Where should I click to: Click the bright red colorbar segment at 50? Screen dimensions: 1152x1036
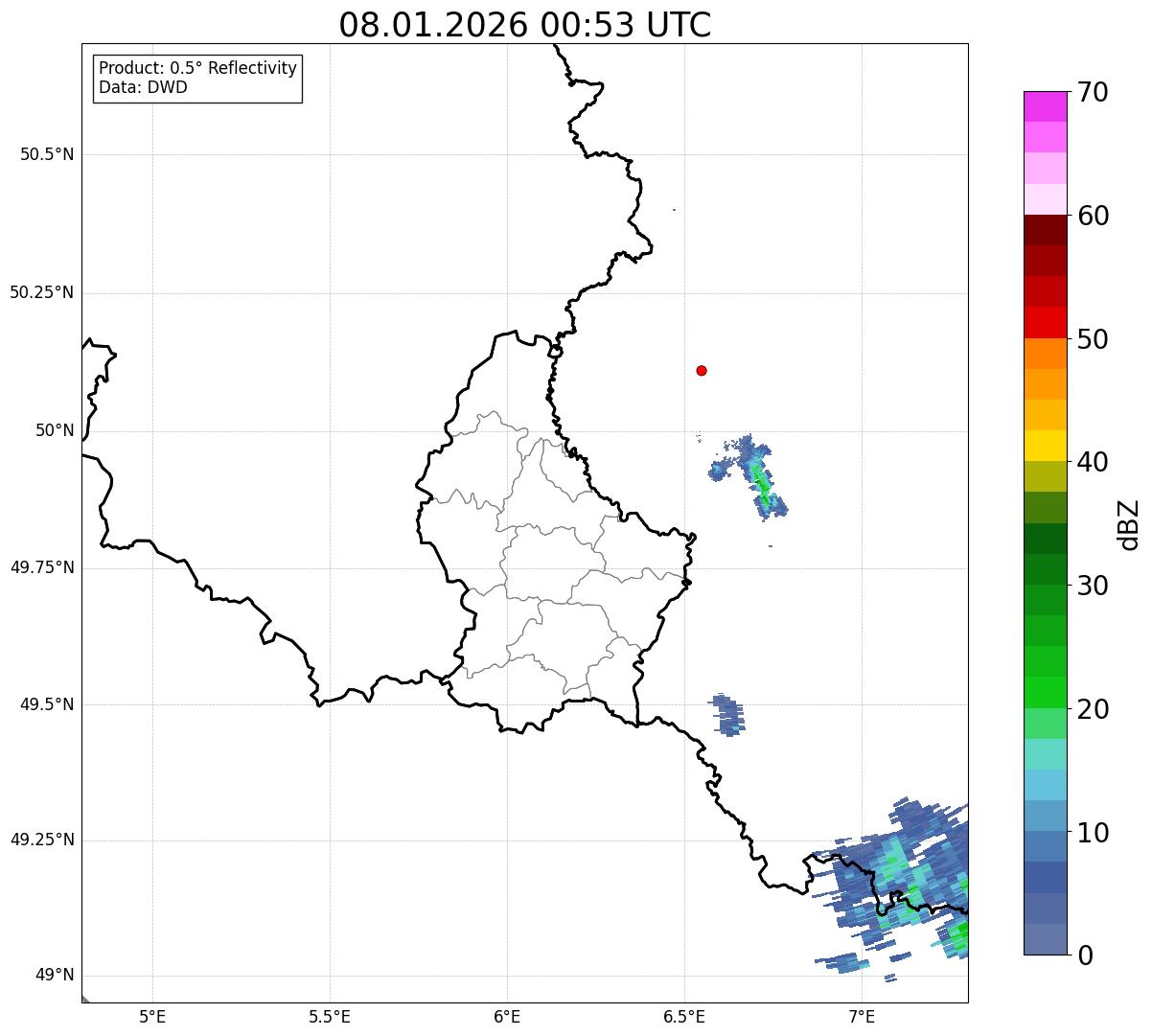pos(1045,322)
